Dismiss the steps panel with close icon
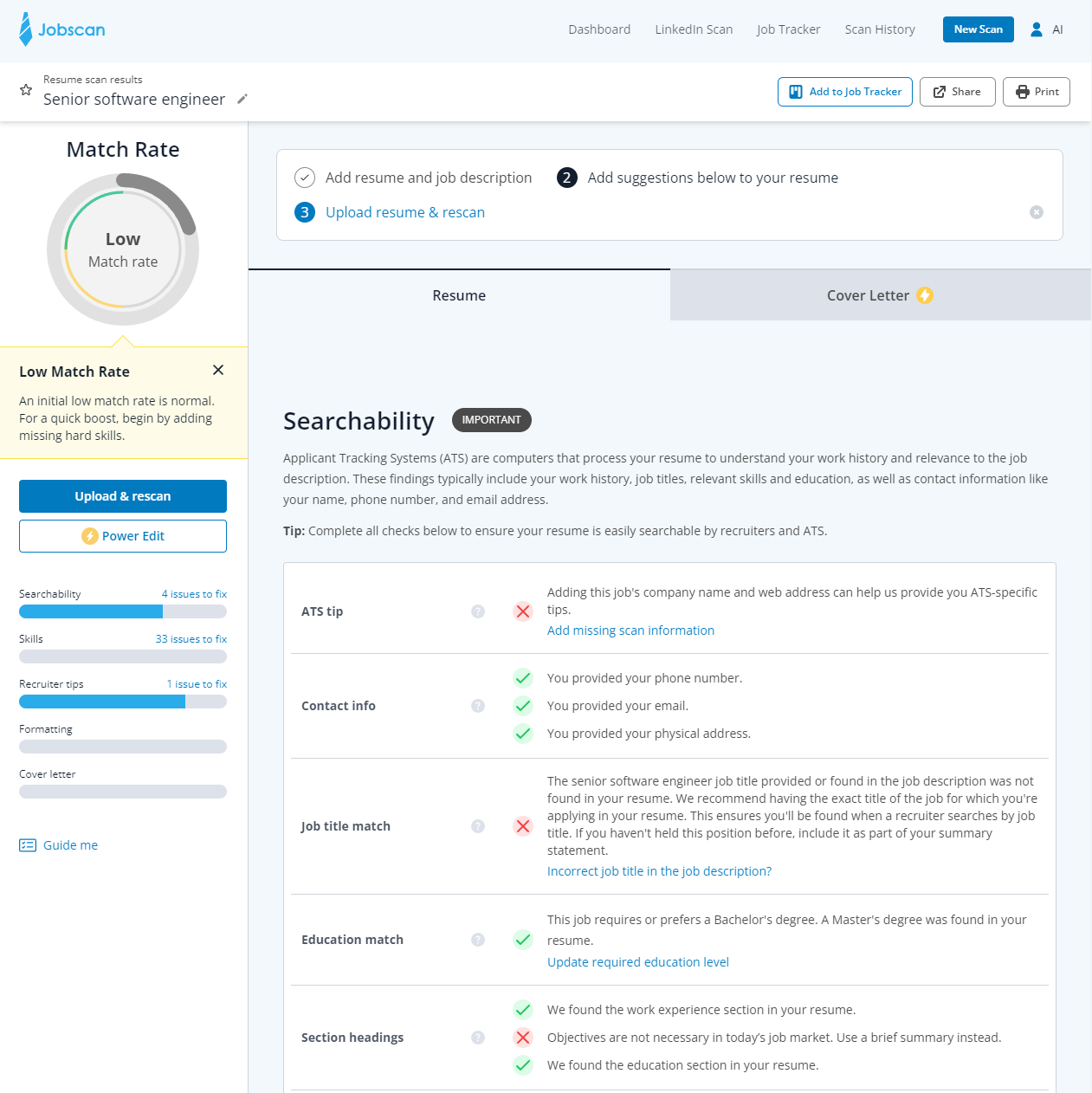Viewport: 1092px width, 1093px height. tap(1036, 212)
